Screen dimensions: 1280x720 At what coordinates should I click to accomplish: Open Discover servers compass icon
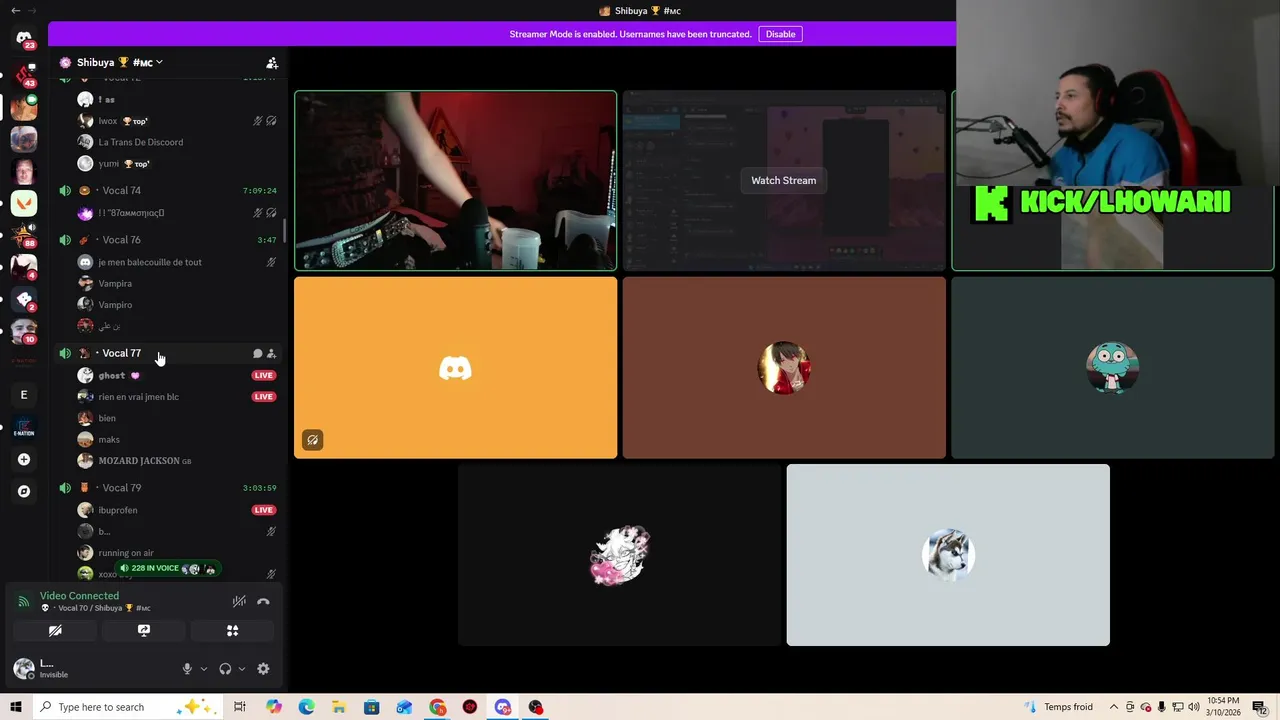tap(24, 492)
